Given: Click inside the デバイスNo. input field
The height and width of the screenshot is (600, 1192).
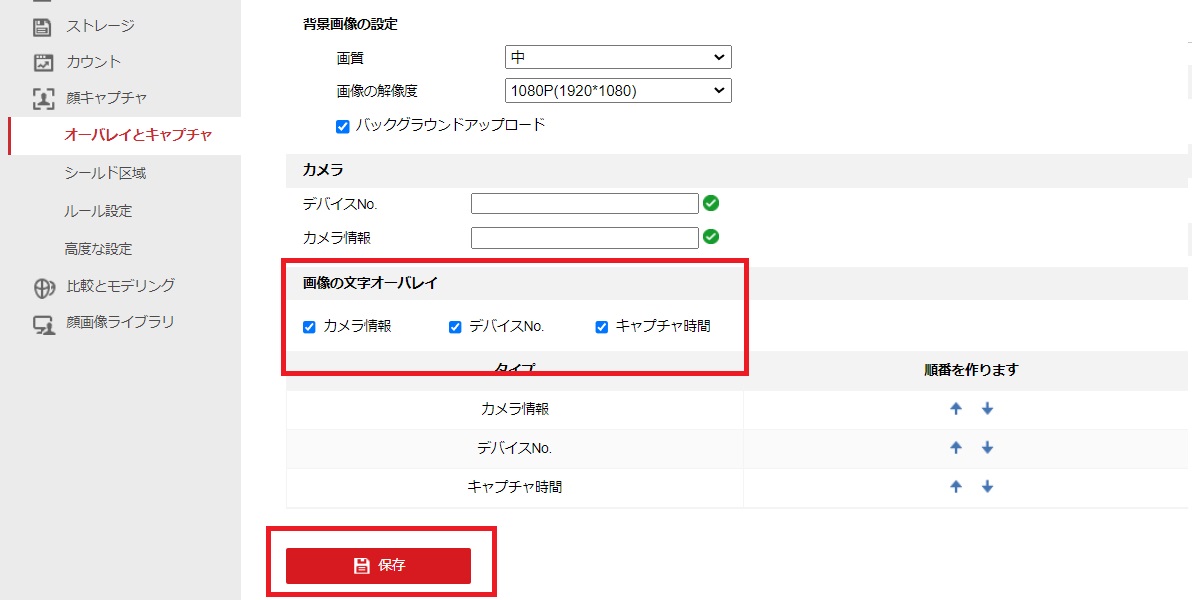Looking at the screenshot, I should [x=584, y=203].
